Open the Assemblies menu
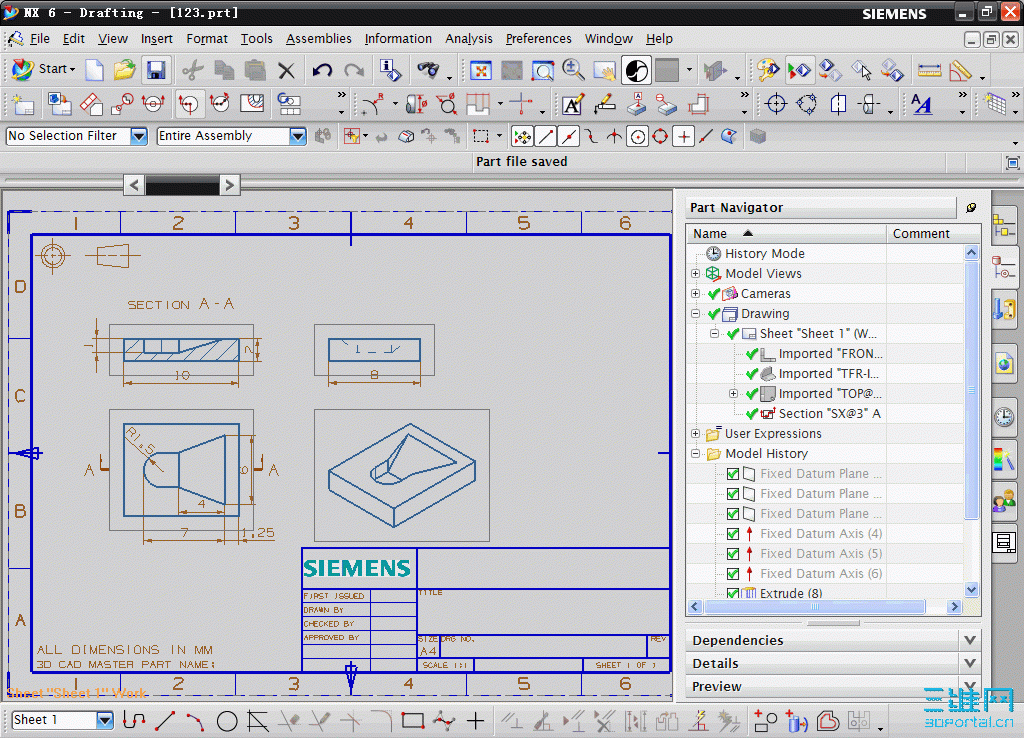Image resolution: width=1024 pixels, height=738 pixels. coord(318,39)
